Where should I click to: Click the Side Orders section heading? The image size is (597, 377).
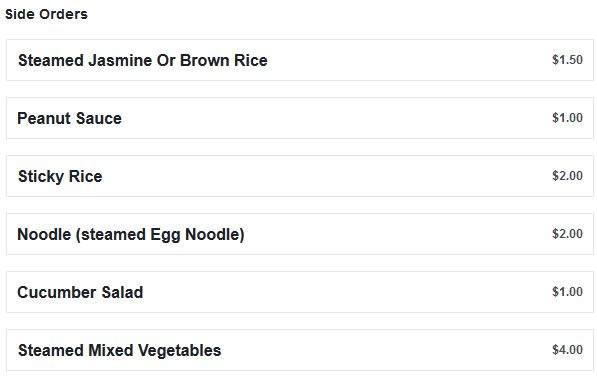click(46, 14)
